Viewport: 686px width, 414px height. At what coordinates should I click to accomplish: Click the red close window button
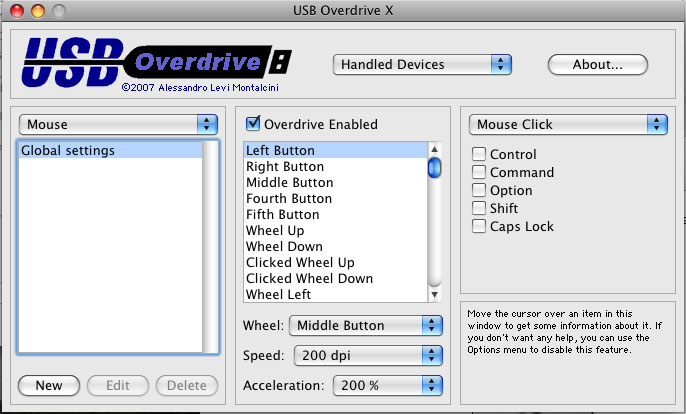[x=17, y=11]
